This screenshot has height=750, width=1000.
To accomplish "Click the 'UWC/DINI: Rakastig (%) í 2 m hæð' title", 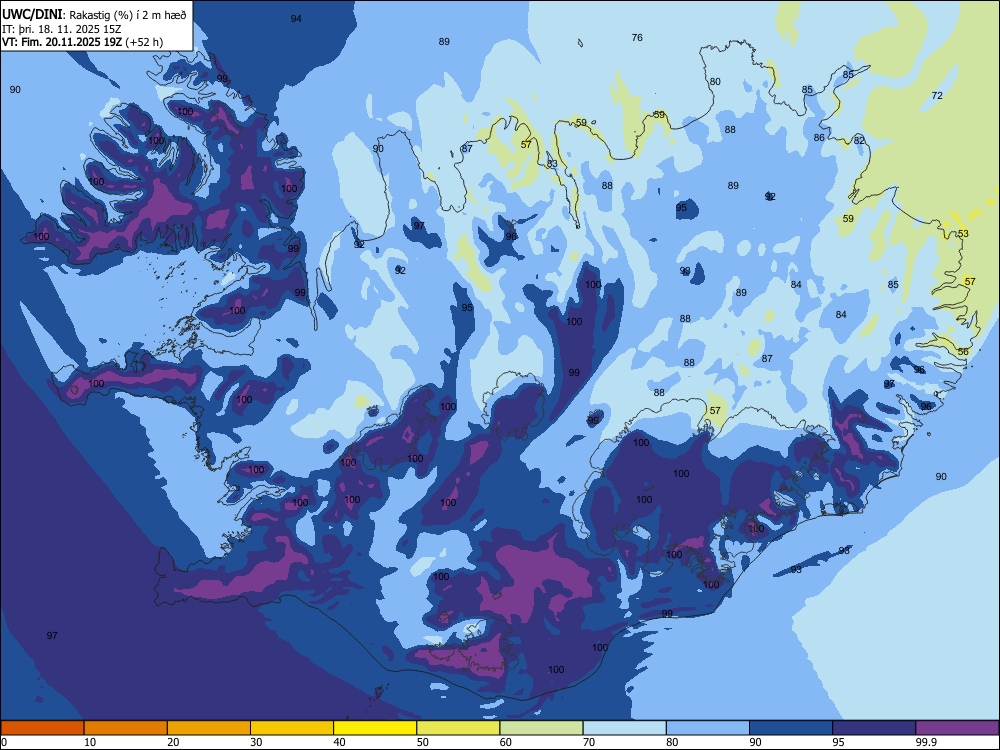I will 94,15.
